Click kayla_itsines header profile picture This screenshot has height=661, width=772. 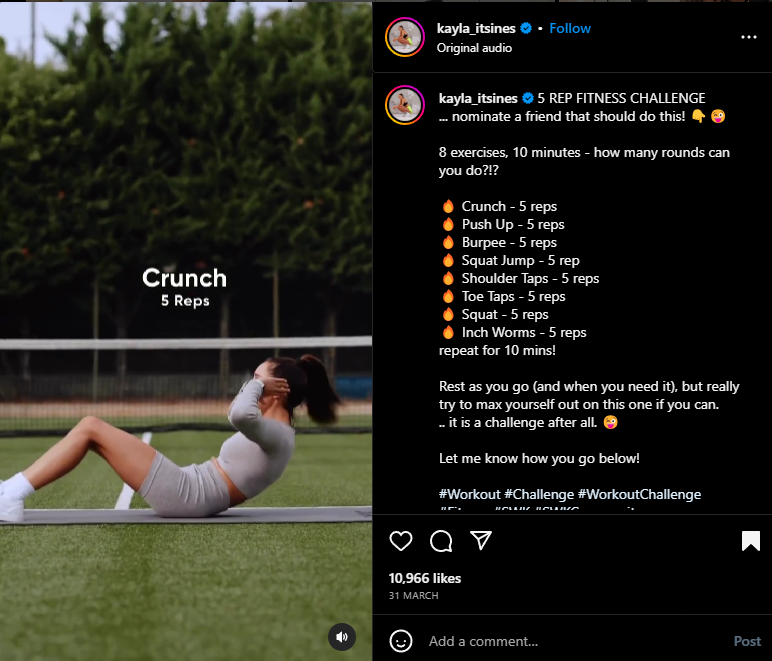coord(405,37)
